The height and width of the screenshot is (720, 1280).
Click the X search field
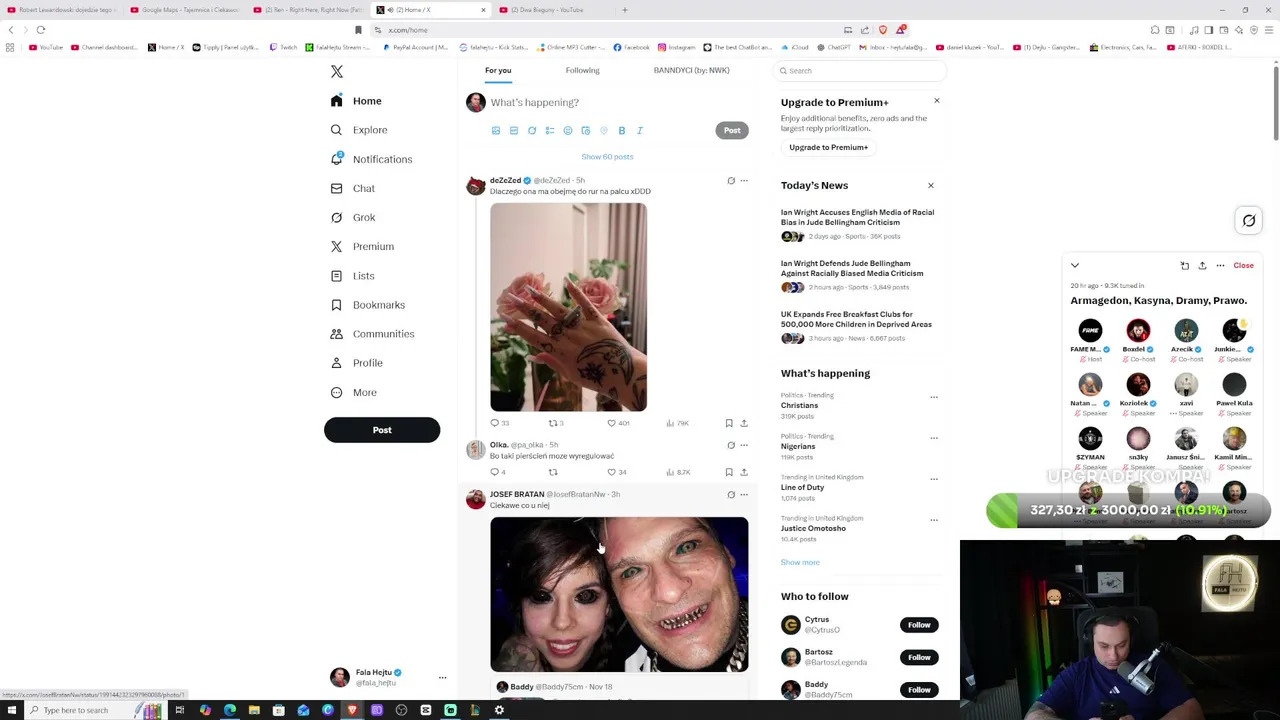861,71
